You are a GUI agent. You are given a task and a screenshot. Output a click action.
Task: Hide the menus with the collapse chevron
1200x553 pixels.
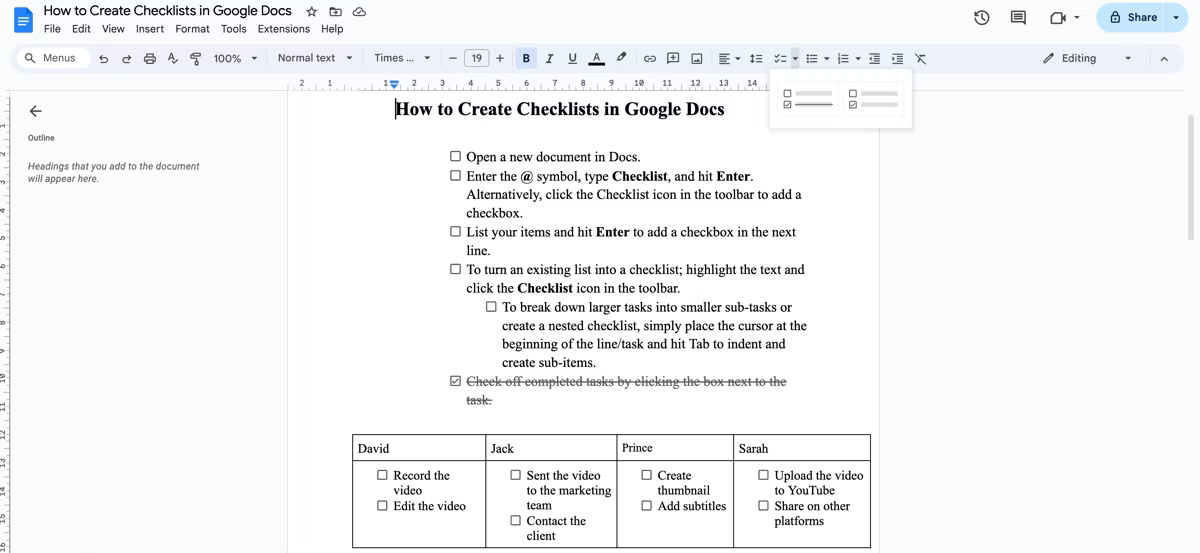(x=1164, y=58)
